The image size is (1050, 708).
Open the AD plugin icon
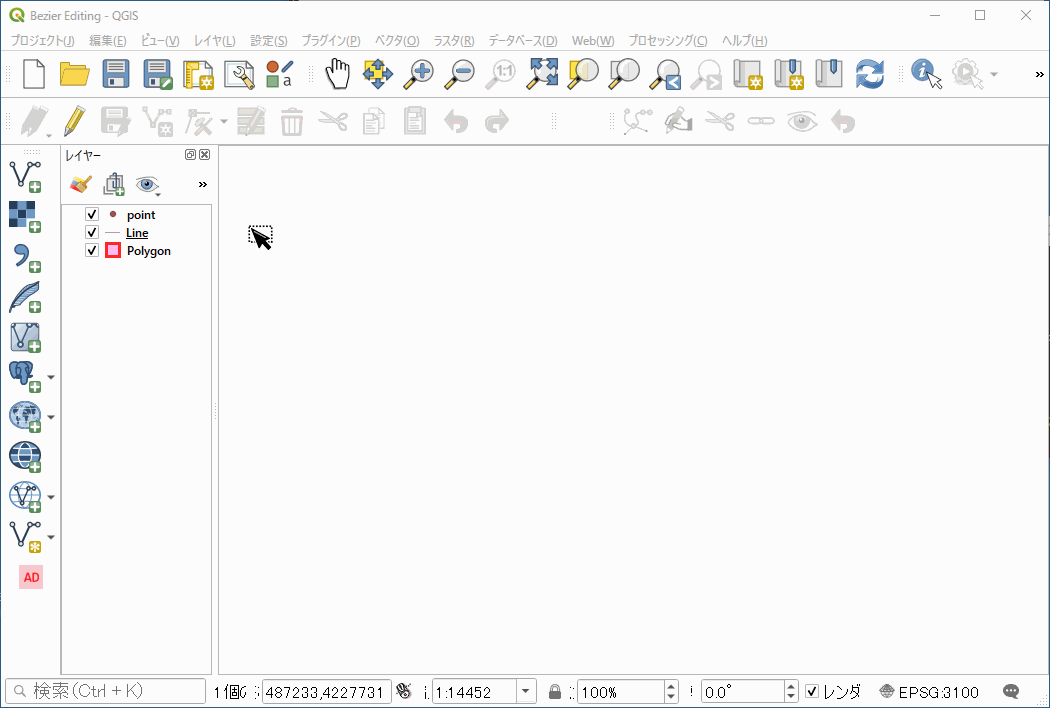[x=31, y=577]
